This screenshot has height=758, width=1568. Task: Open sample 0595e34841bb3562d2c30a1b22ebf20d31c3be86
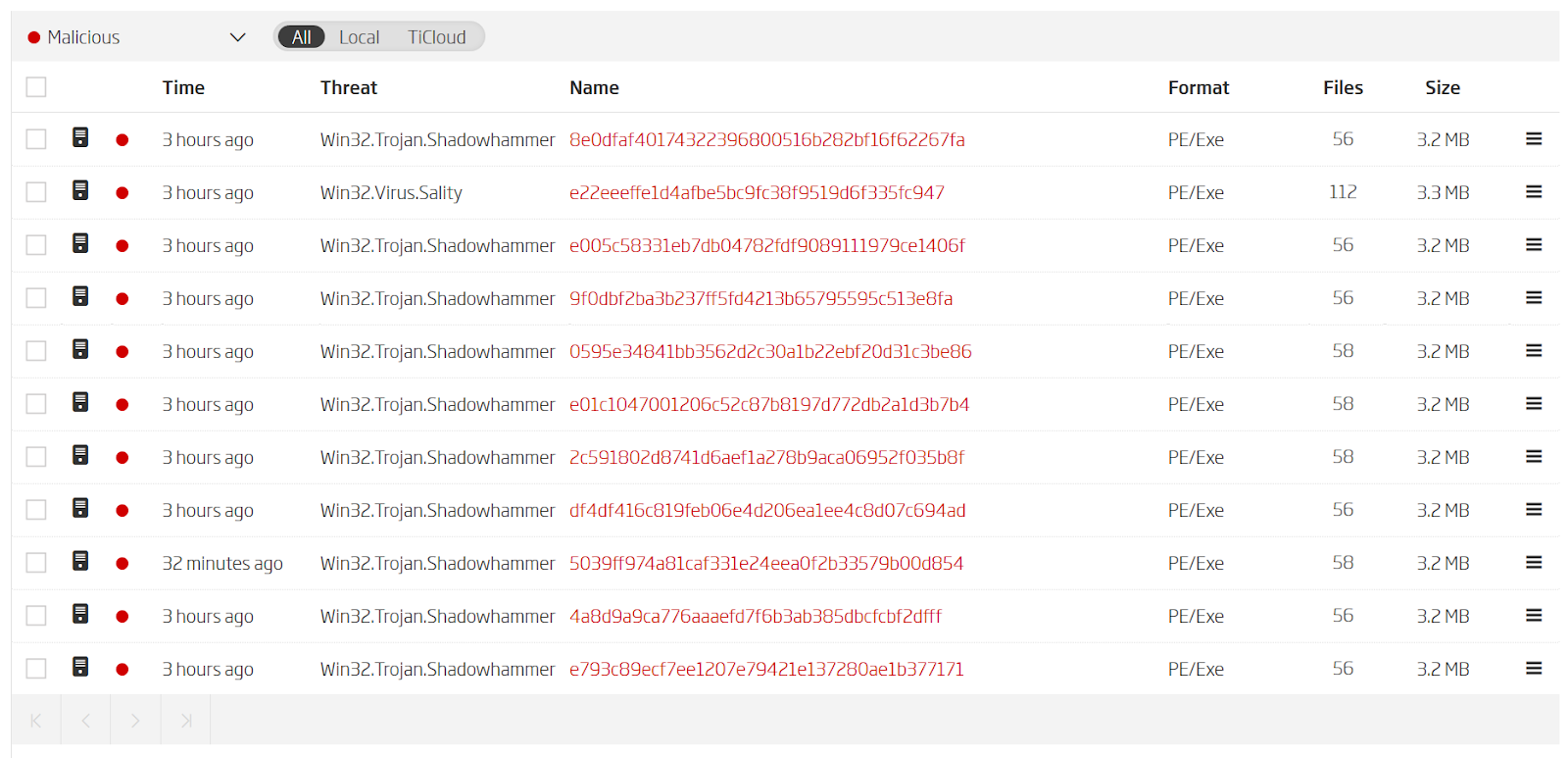point(770,351)
